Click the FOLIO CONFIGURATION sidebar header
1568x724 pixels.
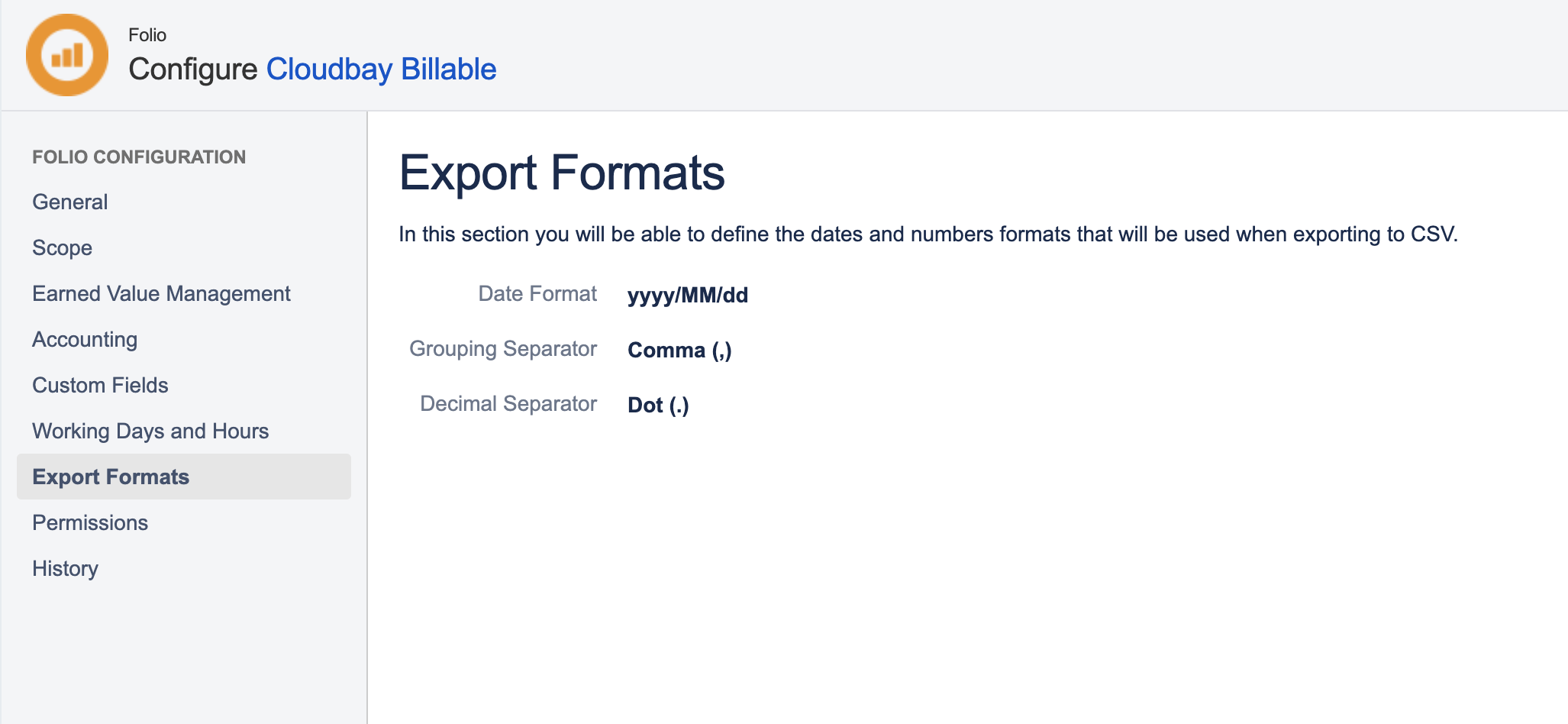138,157
